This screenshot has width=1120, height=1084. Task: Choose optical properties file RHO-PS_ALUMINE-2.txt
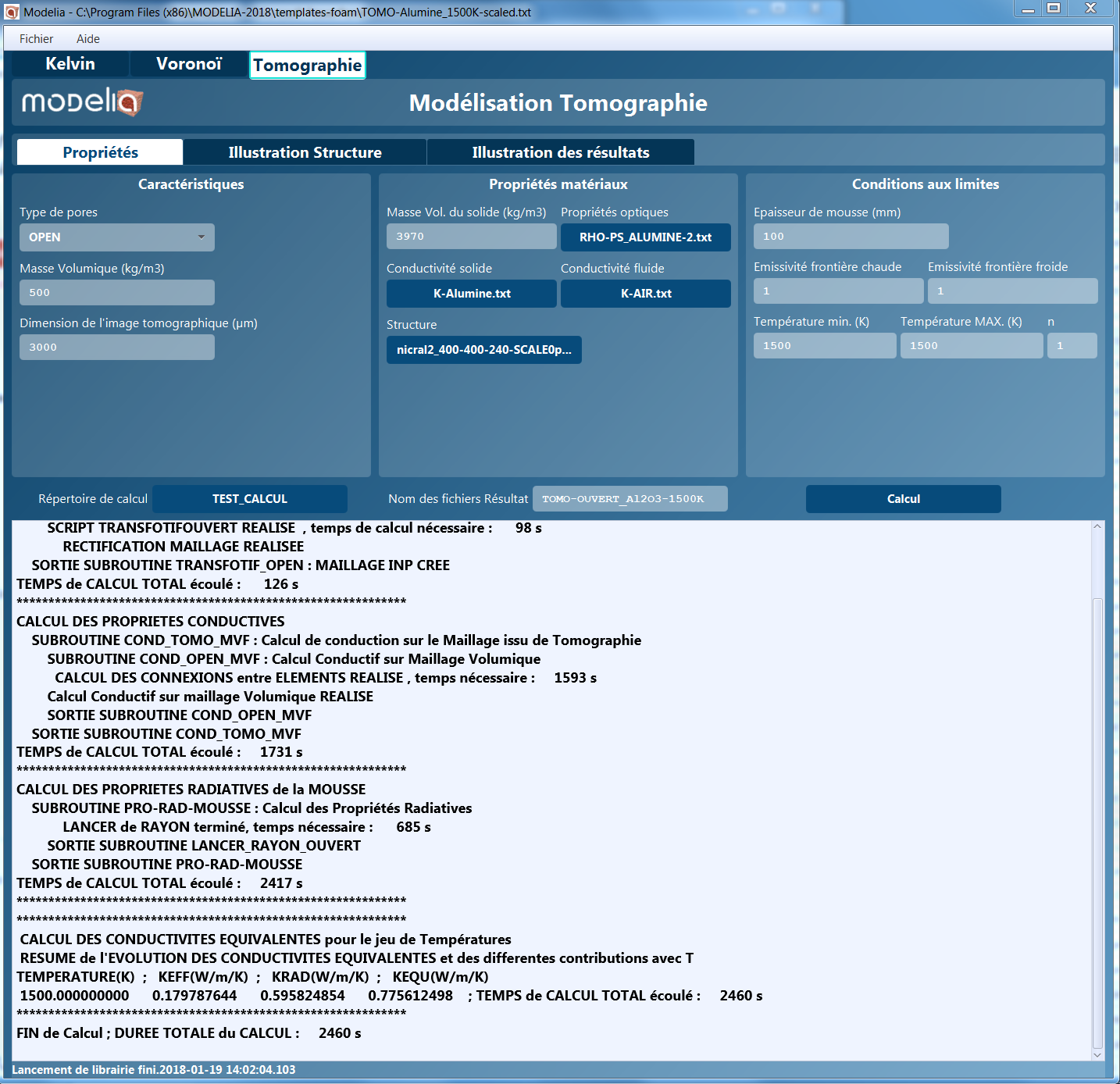coord(646,237)
